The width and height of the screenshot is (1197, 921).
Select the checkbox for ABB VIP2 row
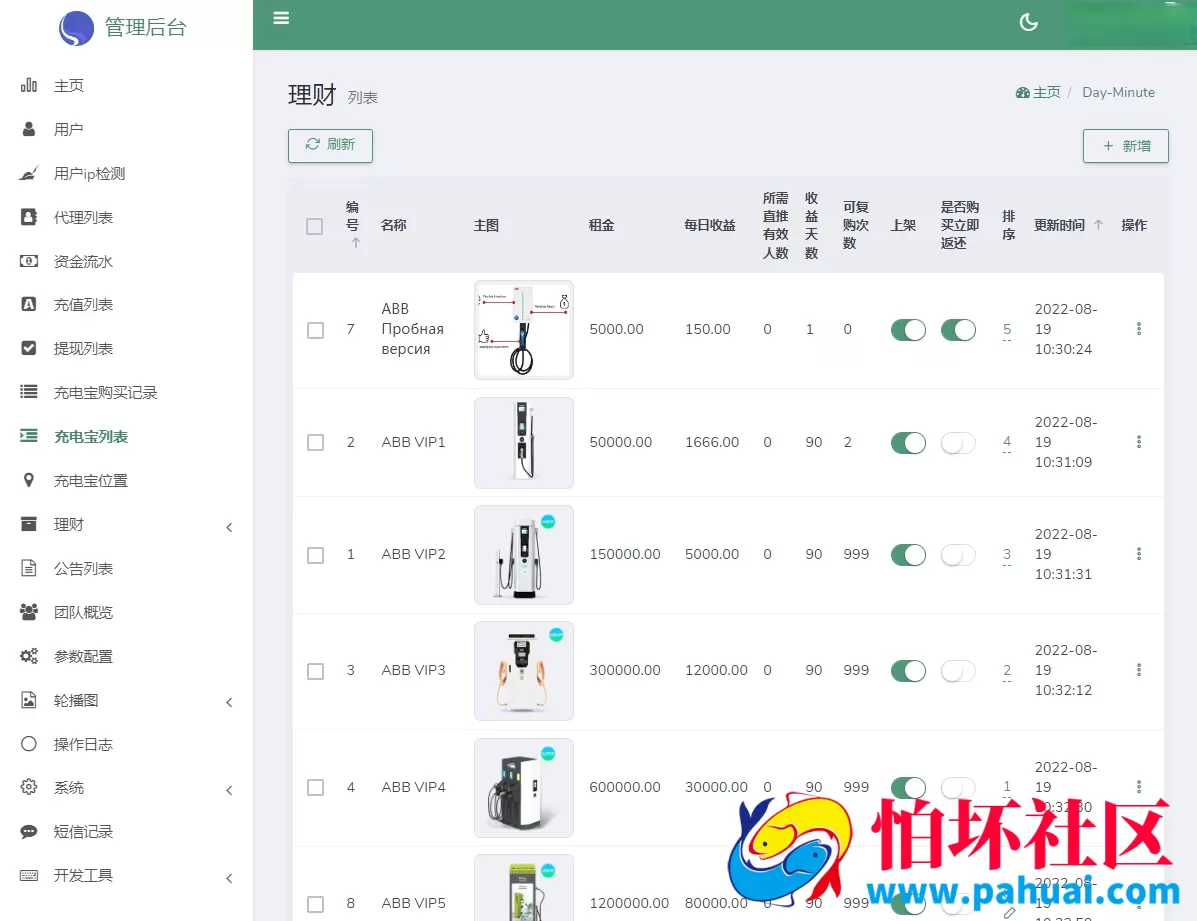point(315,555)
